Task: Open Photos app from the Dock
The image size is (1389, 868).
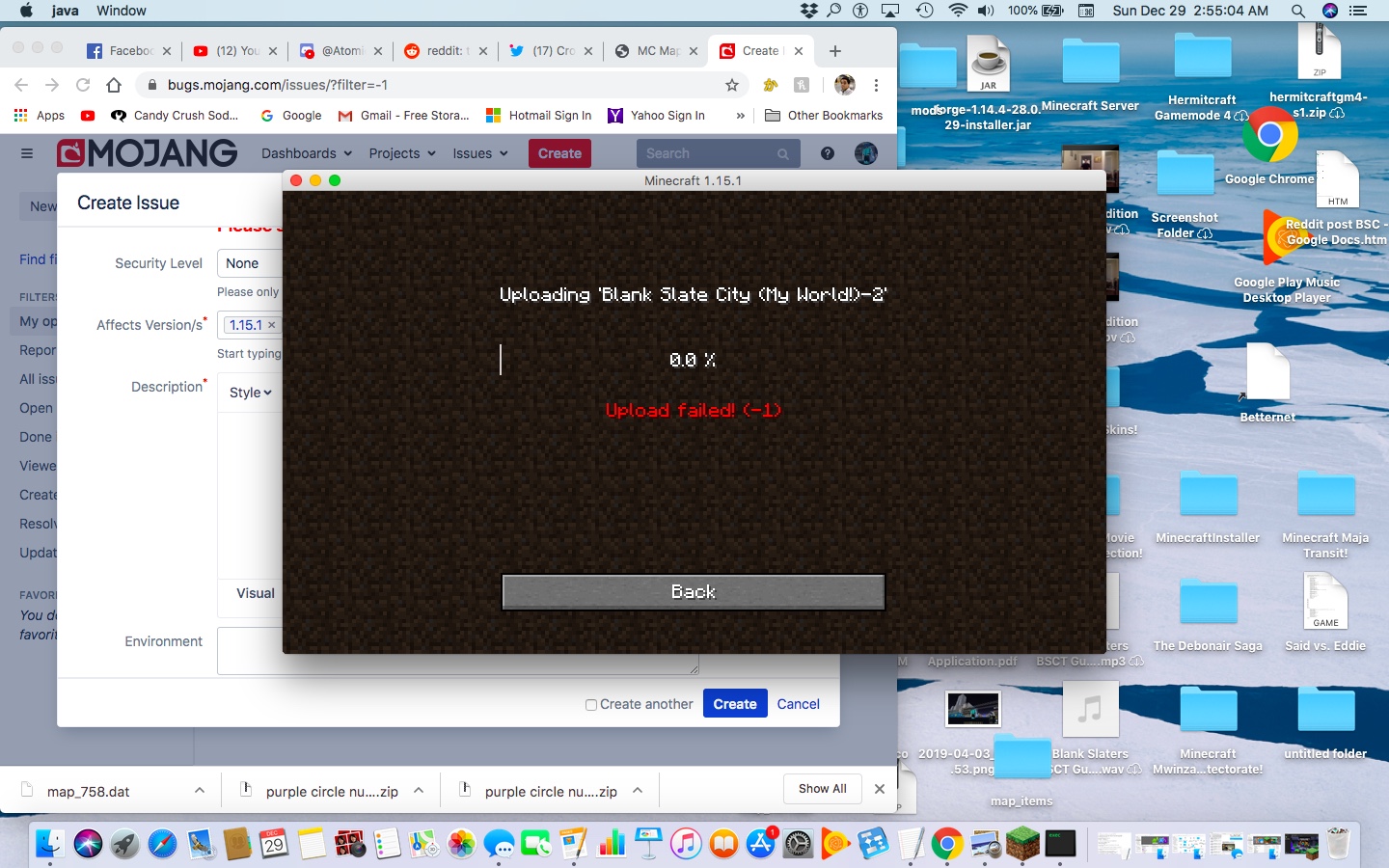Action: point(462,844)
